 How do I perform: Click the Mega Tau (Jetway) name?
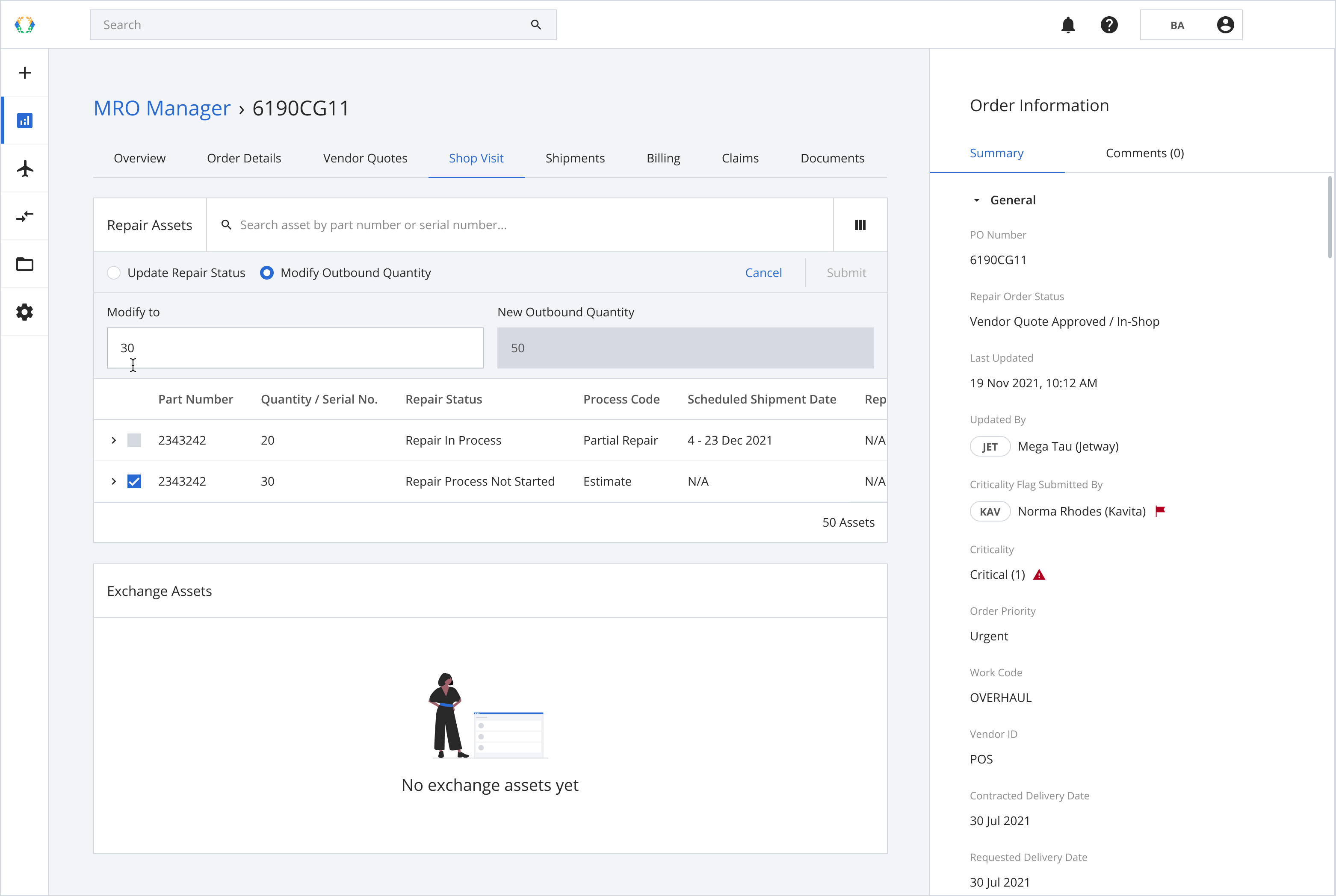coord(1068,447)
